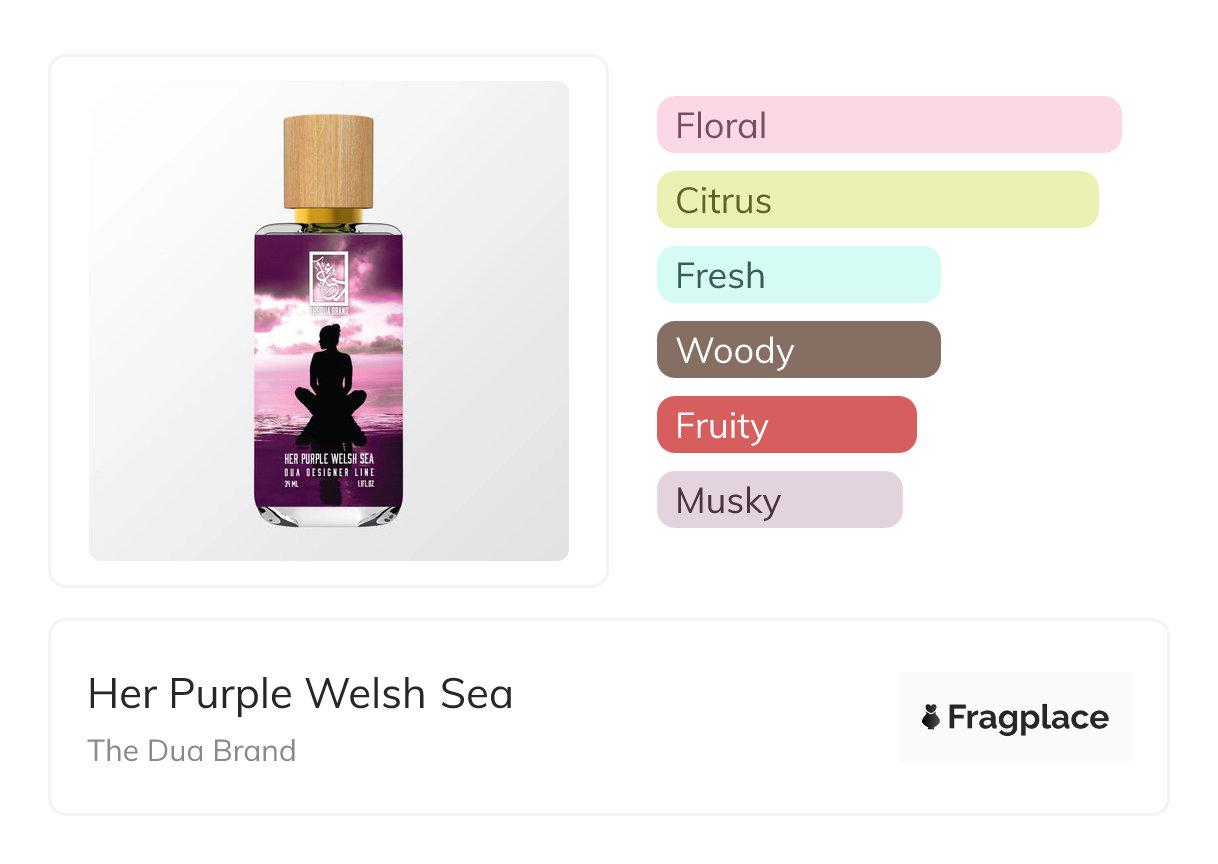Click the wooden cap of the bottle
1218x864 pixels.
328,161
